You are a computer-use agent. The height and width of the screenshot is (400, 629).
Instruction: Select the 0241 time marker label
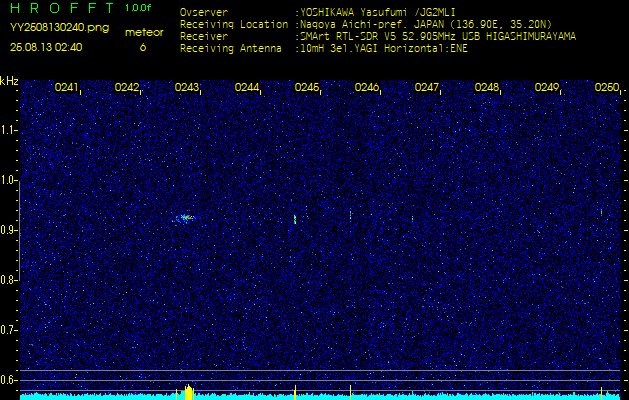coord(67,87)
